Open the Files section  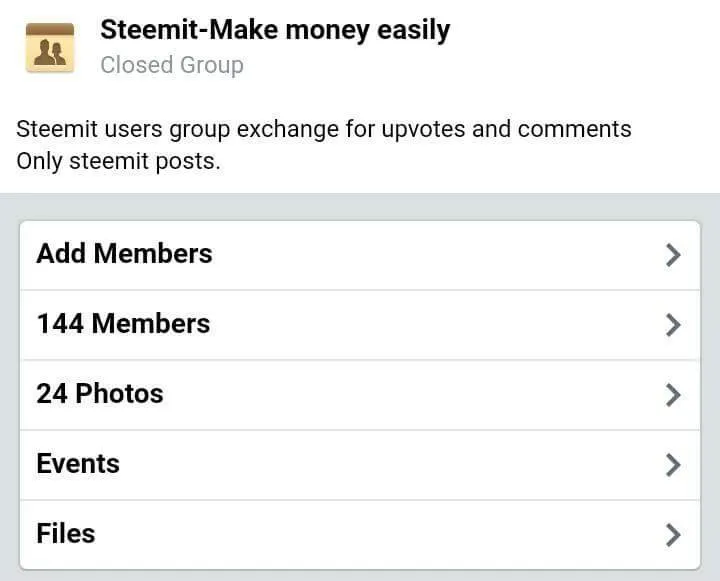click(x=360, y=535)
